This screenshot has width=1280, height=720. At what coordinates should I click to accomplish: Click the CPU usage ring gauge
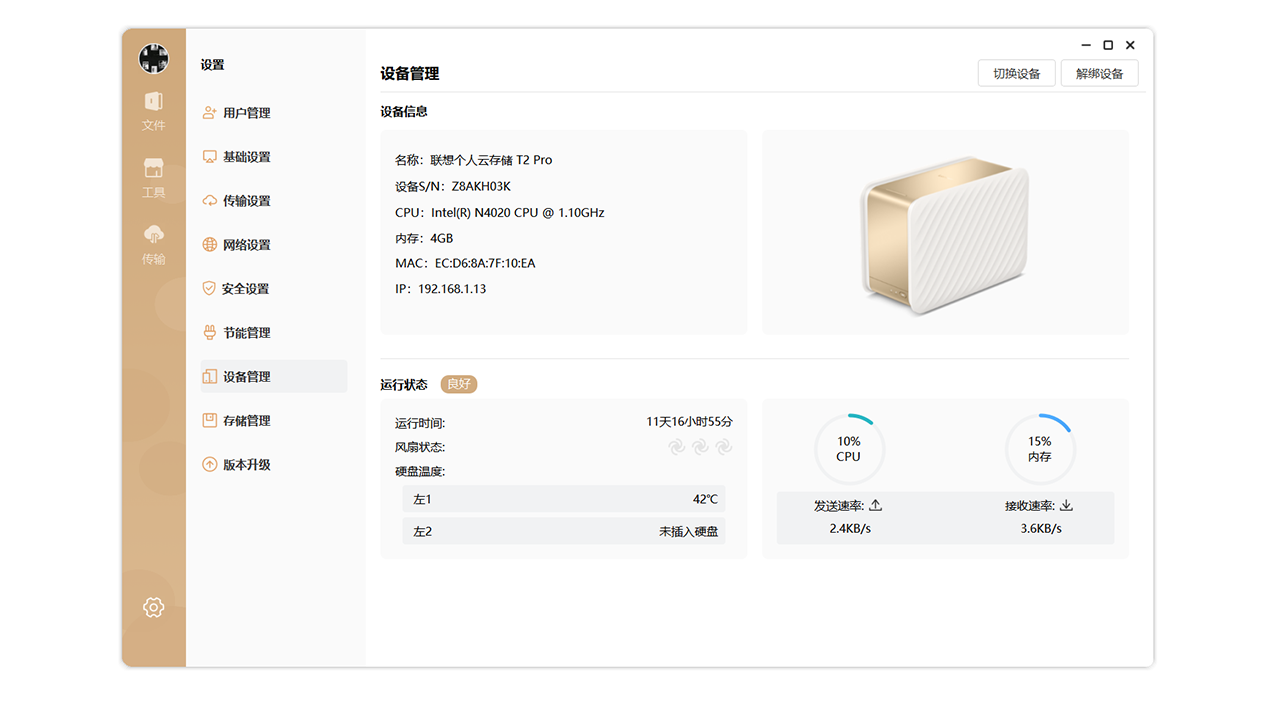pyautogui.click(x=849, y=448)
